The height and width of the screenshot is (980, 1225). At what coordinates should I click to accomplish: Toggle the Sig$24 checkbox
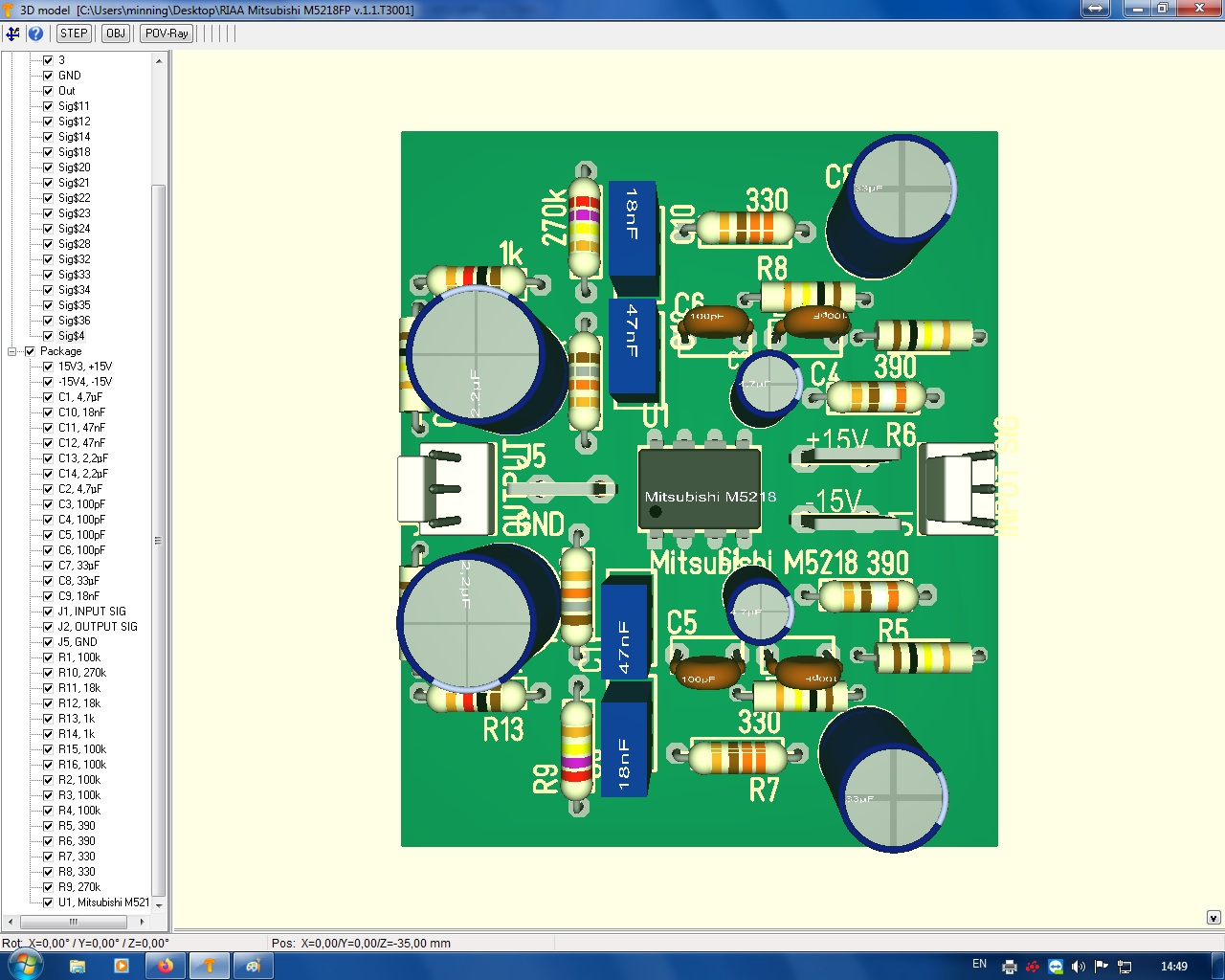48,229
